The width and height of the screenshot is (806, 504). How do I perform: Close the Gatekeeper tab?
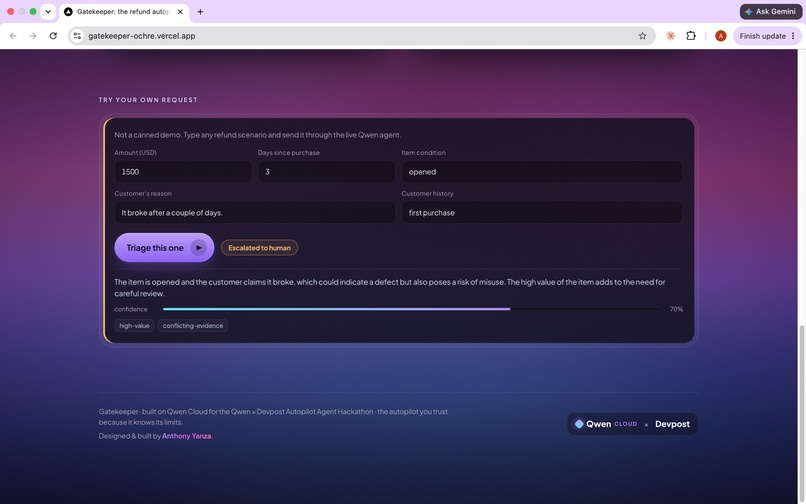[180, 11]
